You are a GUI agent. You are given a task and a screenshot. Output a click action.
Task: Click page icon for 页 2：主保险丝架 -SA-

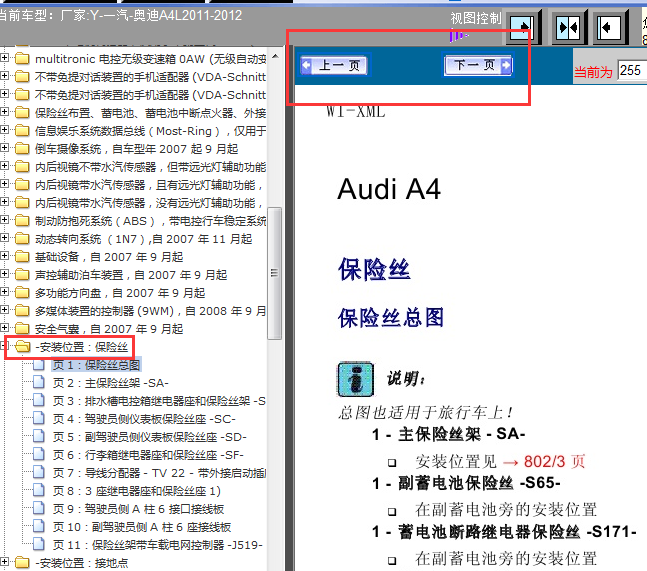click(39, 382)
